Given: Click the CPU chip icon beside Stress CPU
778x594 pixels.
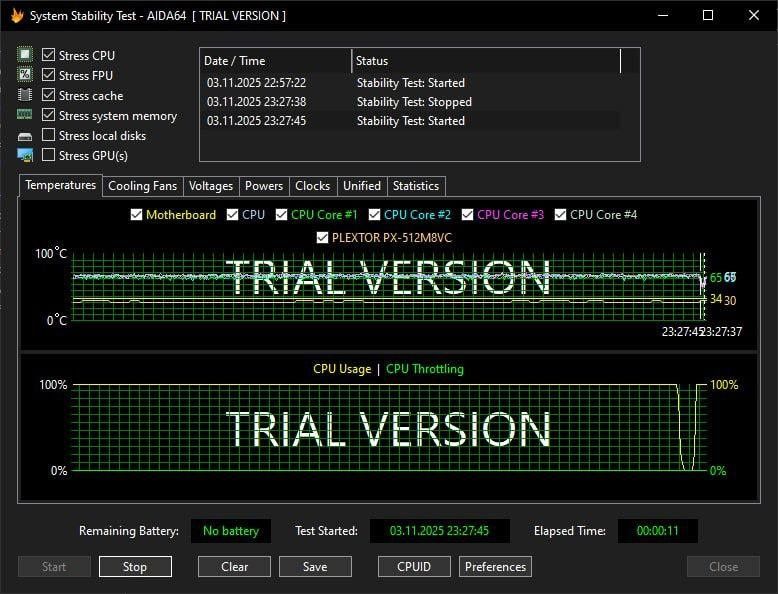Looking at the screenshot, I should tap(25, 55).
